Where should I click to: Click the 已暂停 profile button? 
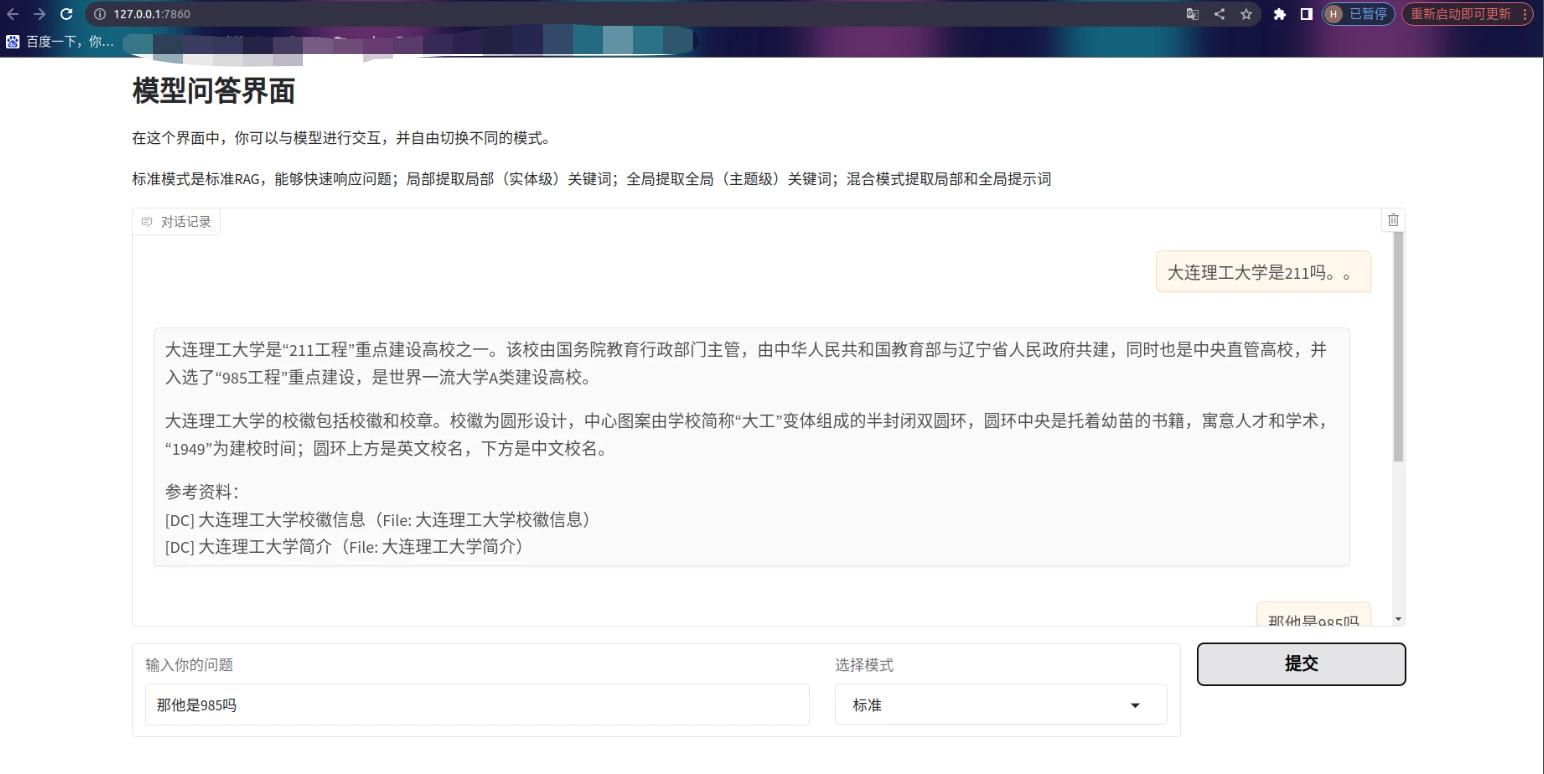click(x=1358, y=14)
